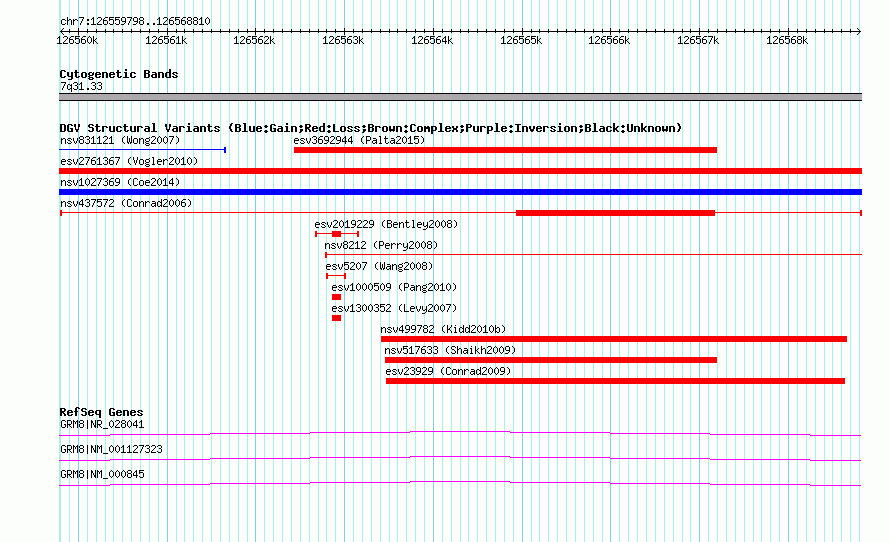Screen dimensions: 890x542
Task: Open esv1000509 (Pang2010) variant label
Action: coord(394,287)
